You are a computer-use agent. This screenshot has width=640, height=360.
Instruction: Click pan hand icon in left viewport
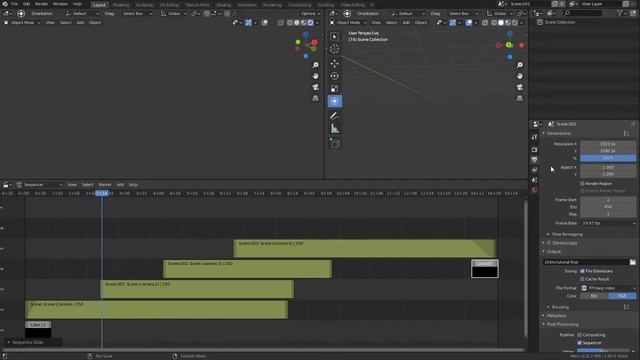tap(316, 76)
